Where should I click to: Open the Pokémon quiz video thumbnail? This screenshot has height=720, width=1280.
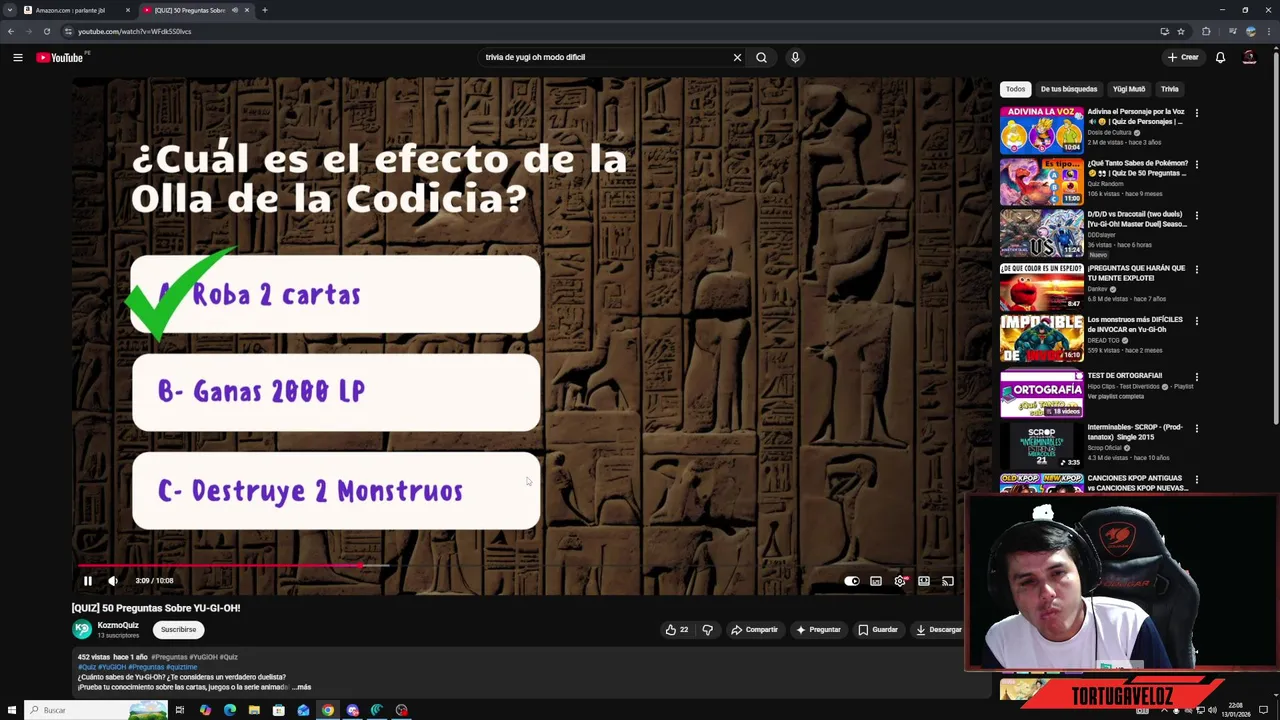tap(1041, 181)
